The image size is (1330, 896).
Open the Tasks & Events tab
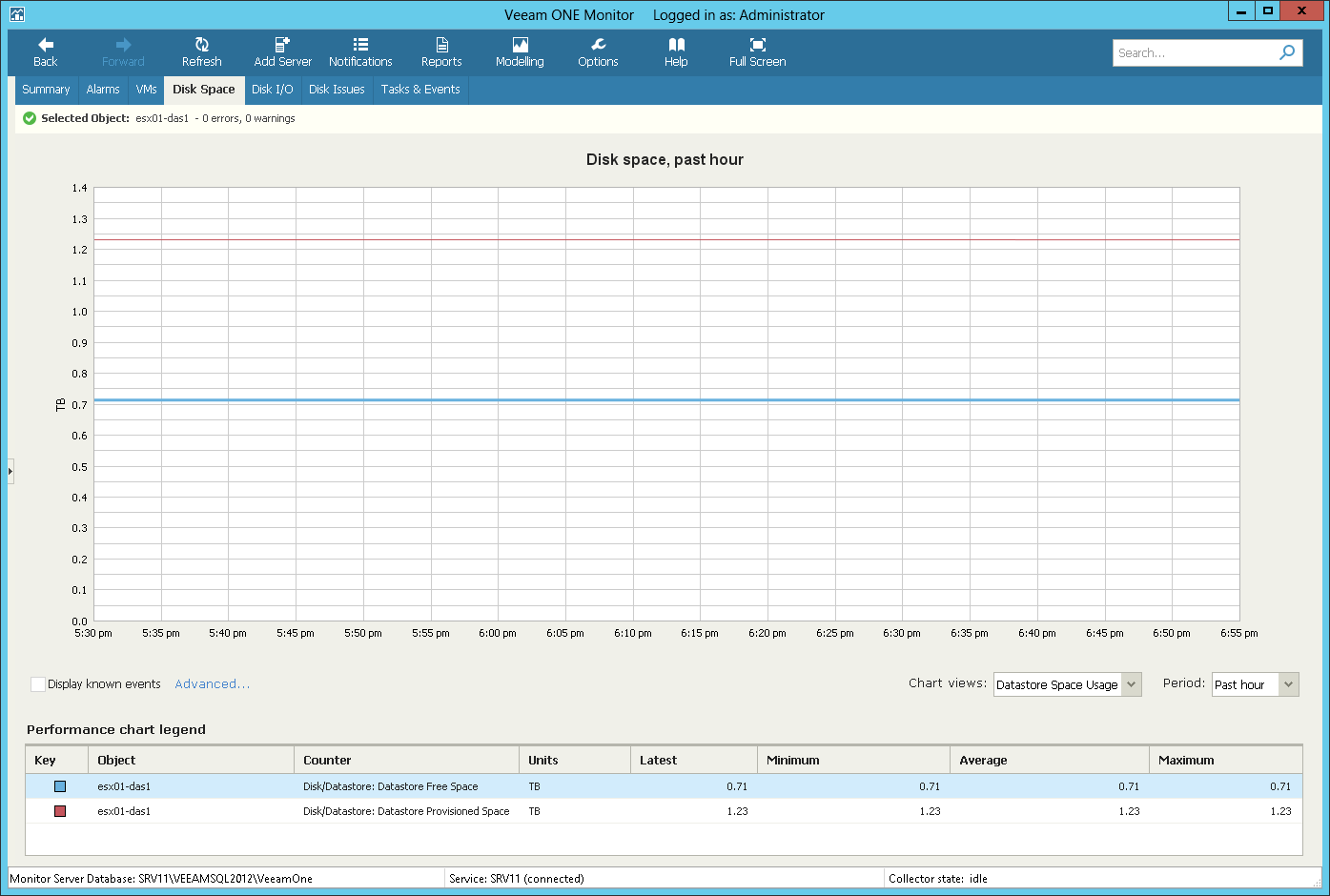(420, 90)
